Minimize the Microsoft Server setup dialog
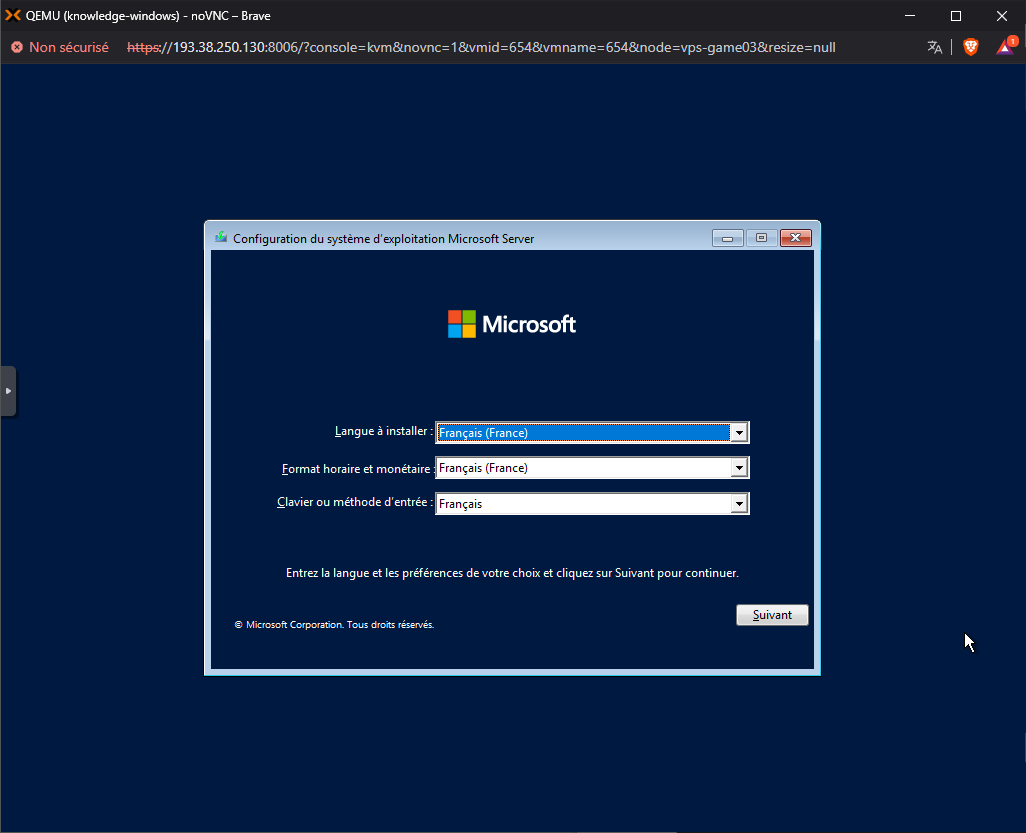This screenshot has height=833, width=1026. point(728,238)
